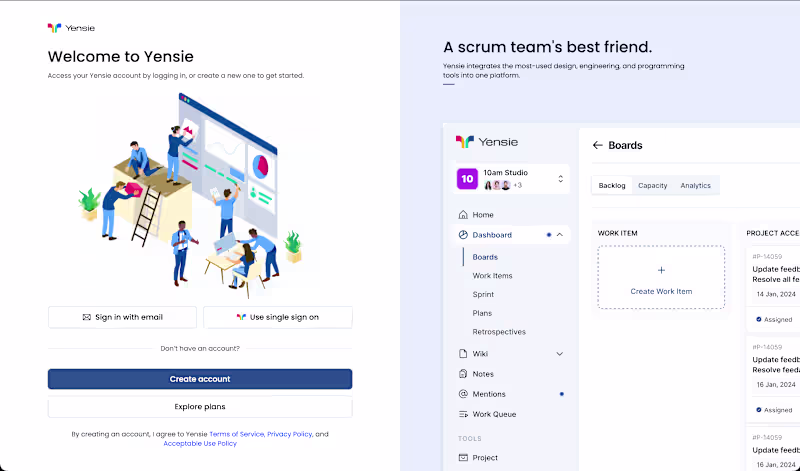
Task: Click the Create account button
Action: (x=200, y=379)
